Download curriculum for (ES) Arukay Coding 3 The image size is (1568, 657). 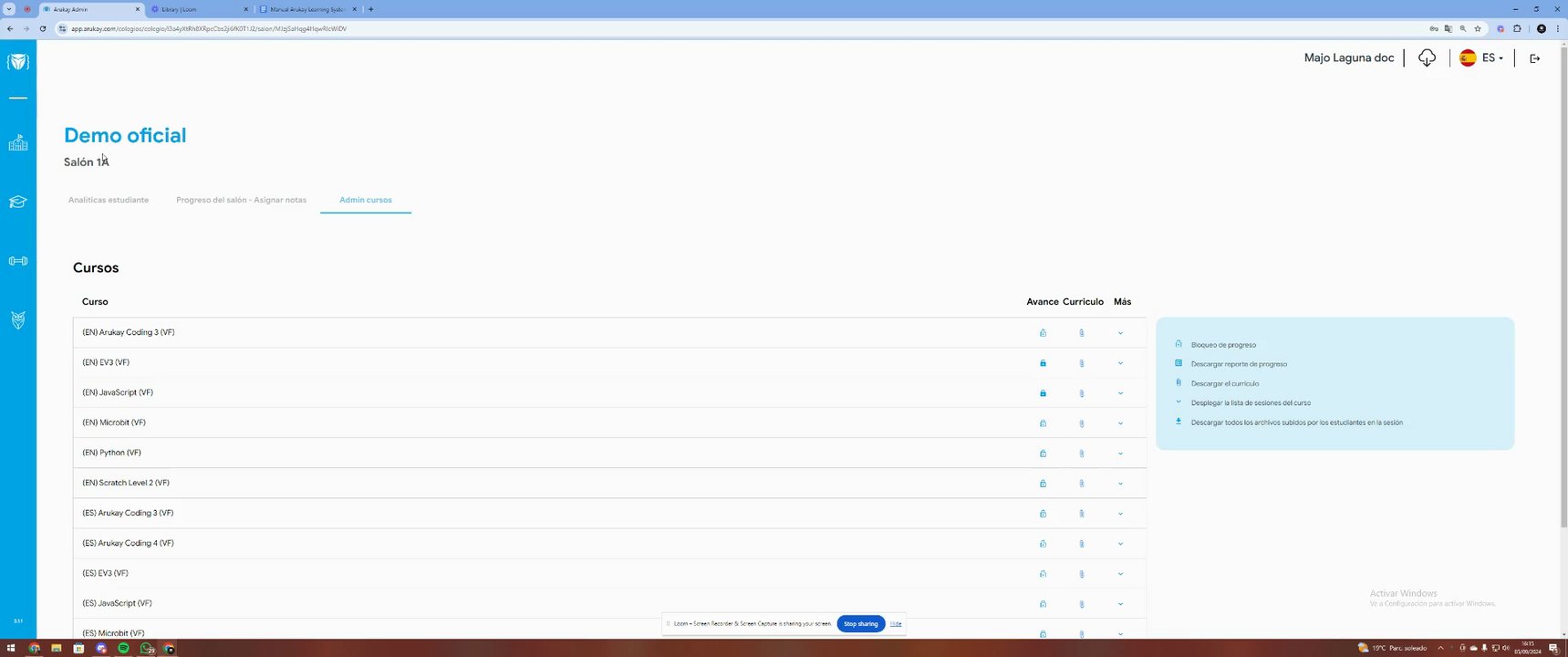[x=1082, y=514]
